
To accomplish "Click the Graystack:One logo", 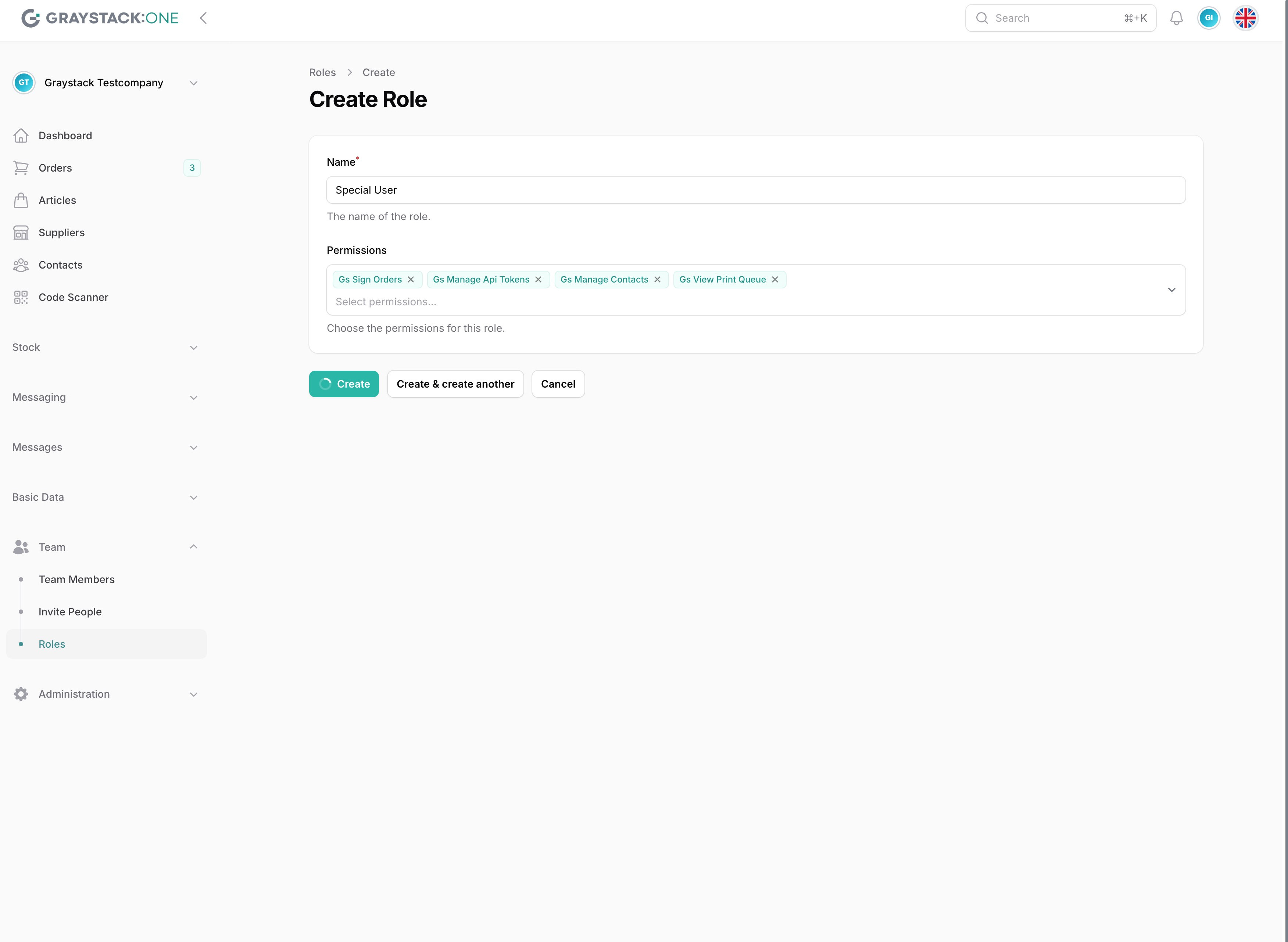I will 100,18.
